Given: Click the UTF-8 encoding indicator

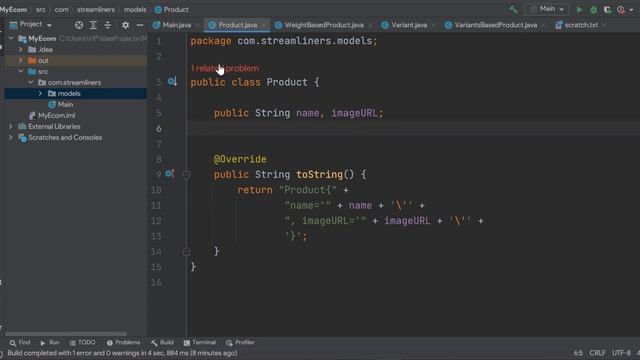Looking at the screenshot, I should (x=621, y=353).
